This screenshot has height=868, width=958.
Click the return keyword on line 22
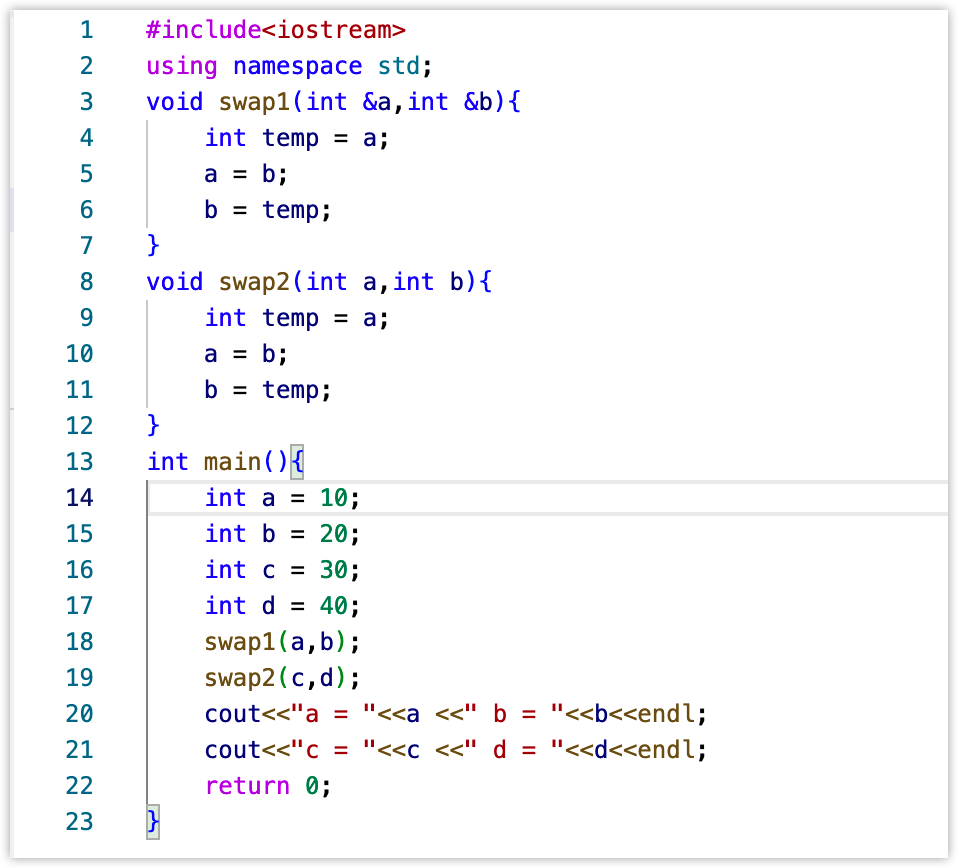[x=247, y=786]
